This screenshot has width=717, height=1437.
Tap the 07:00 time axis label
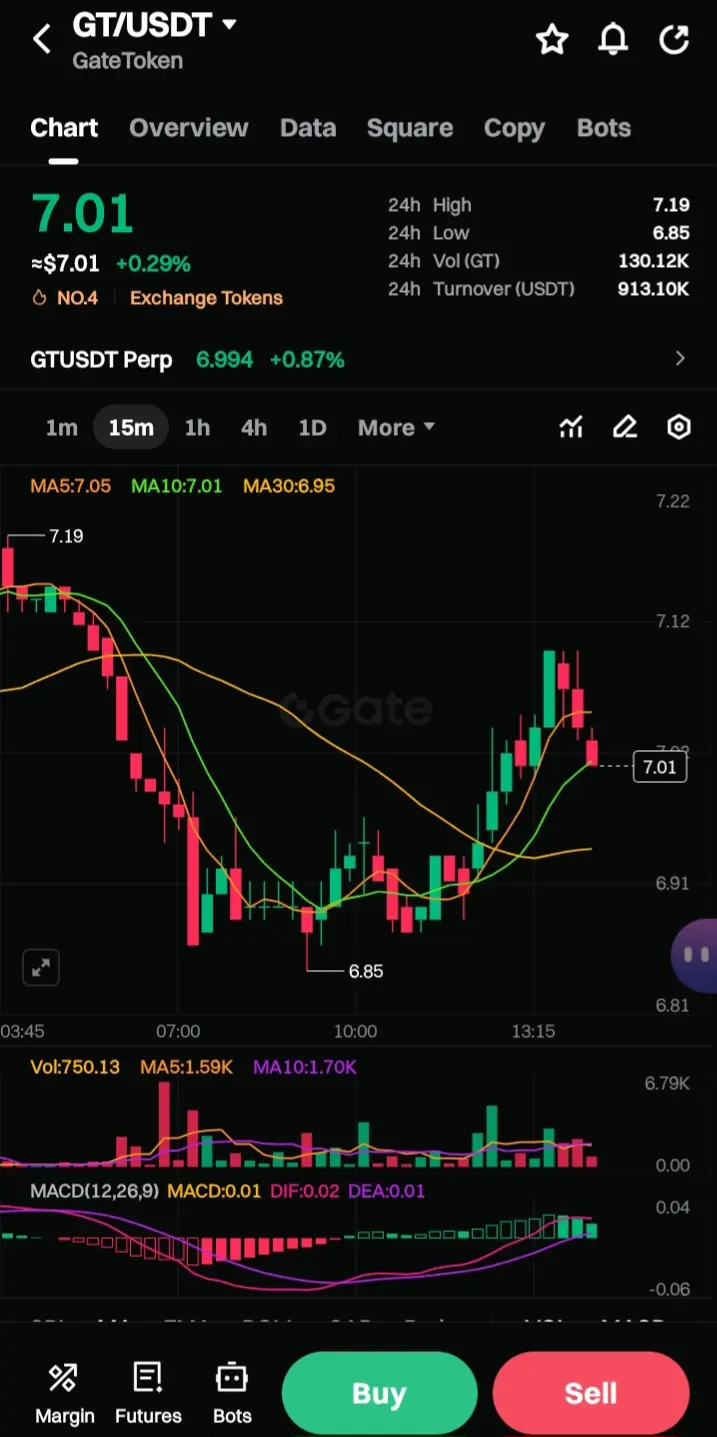178,1031
